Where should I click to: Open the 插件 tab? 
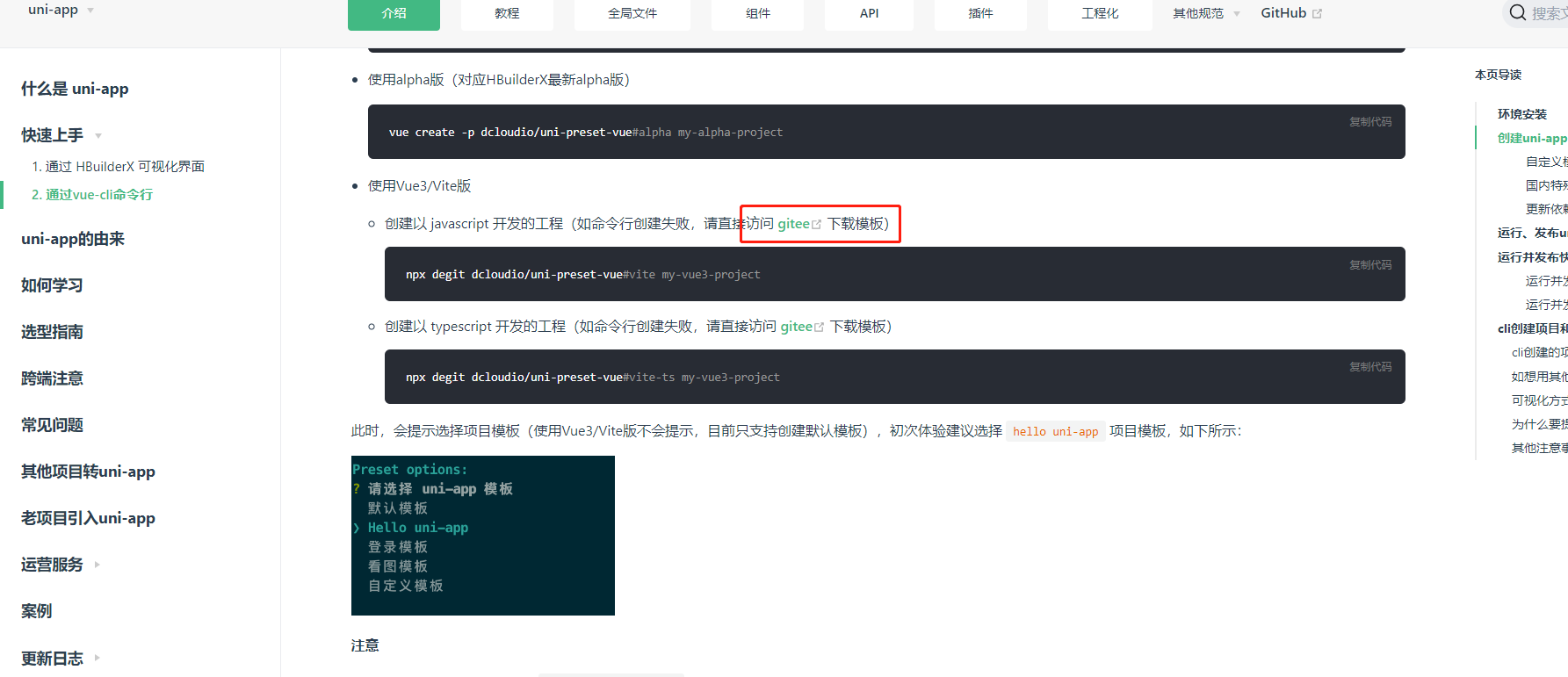coord(980,13)
